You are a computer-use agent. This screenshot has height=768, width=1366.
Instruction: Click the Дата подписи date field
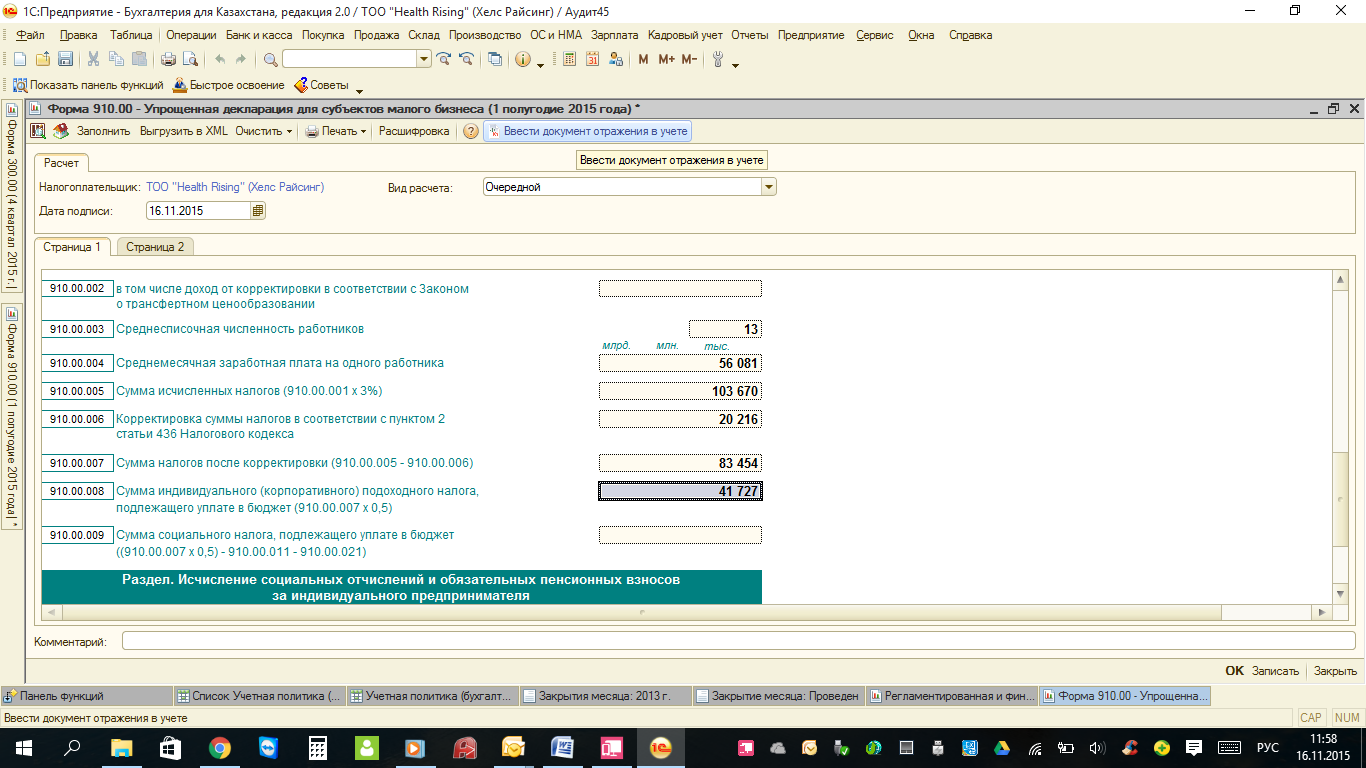pyautogui.click(x=198, y=211)
